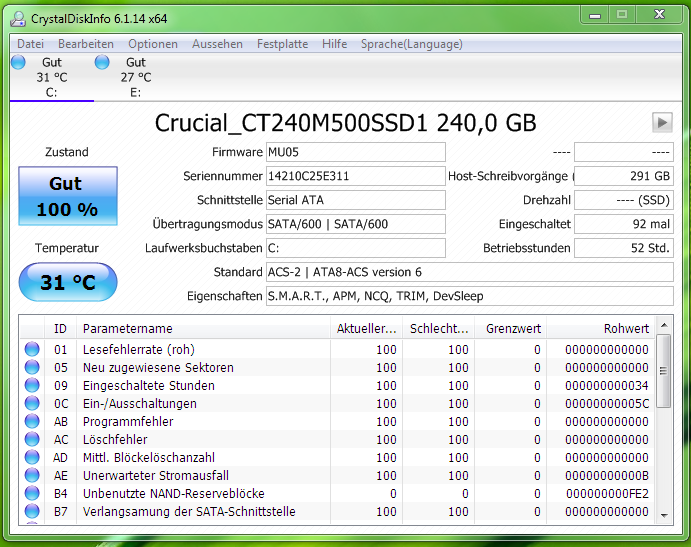Click raw value 000000000034
This screenshot has width=691, height=547.
click(x=607, y=386)
